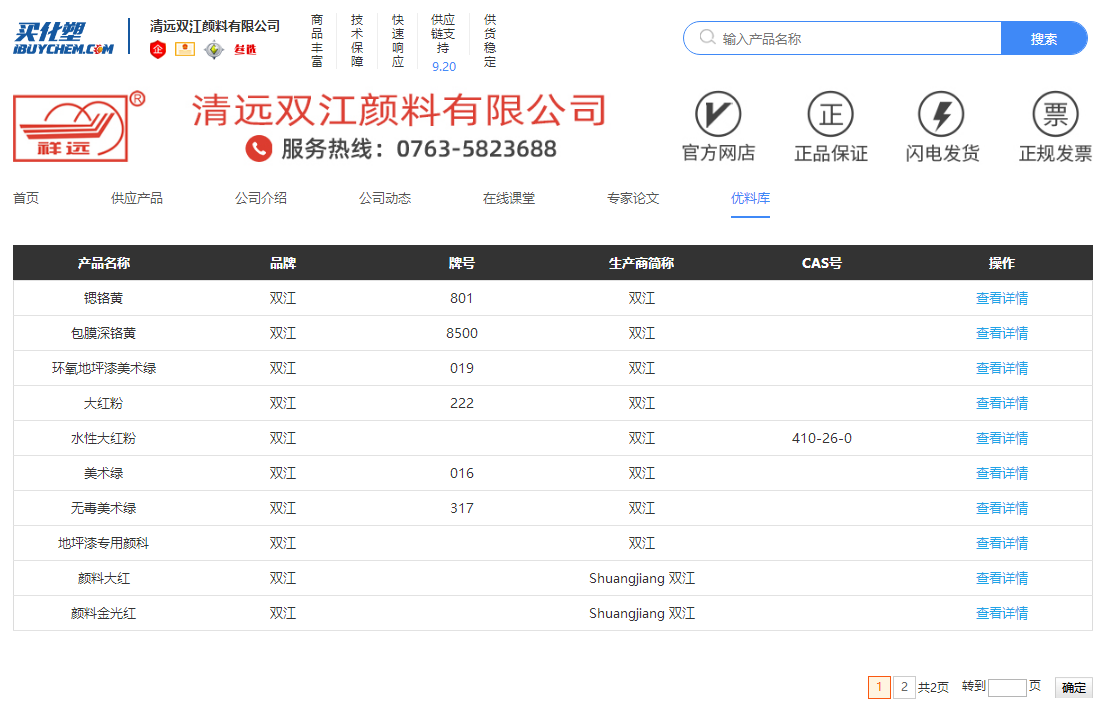This screenshot has width=1106, height=704.
Task: Open the 公司动态 navigation tab
Action: point(385,198)
